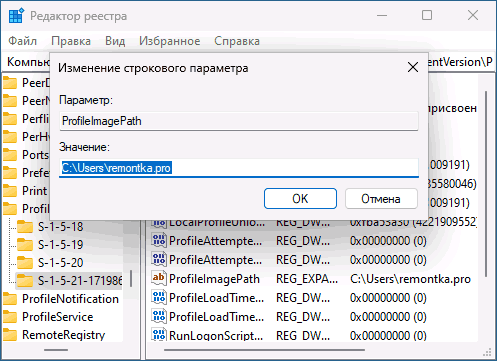Click the RemoteRegistry folder icon

click(x=10, y=335)
